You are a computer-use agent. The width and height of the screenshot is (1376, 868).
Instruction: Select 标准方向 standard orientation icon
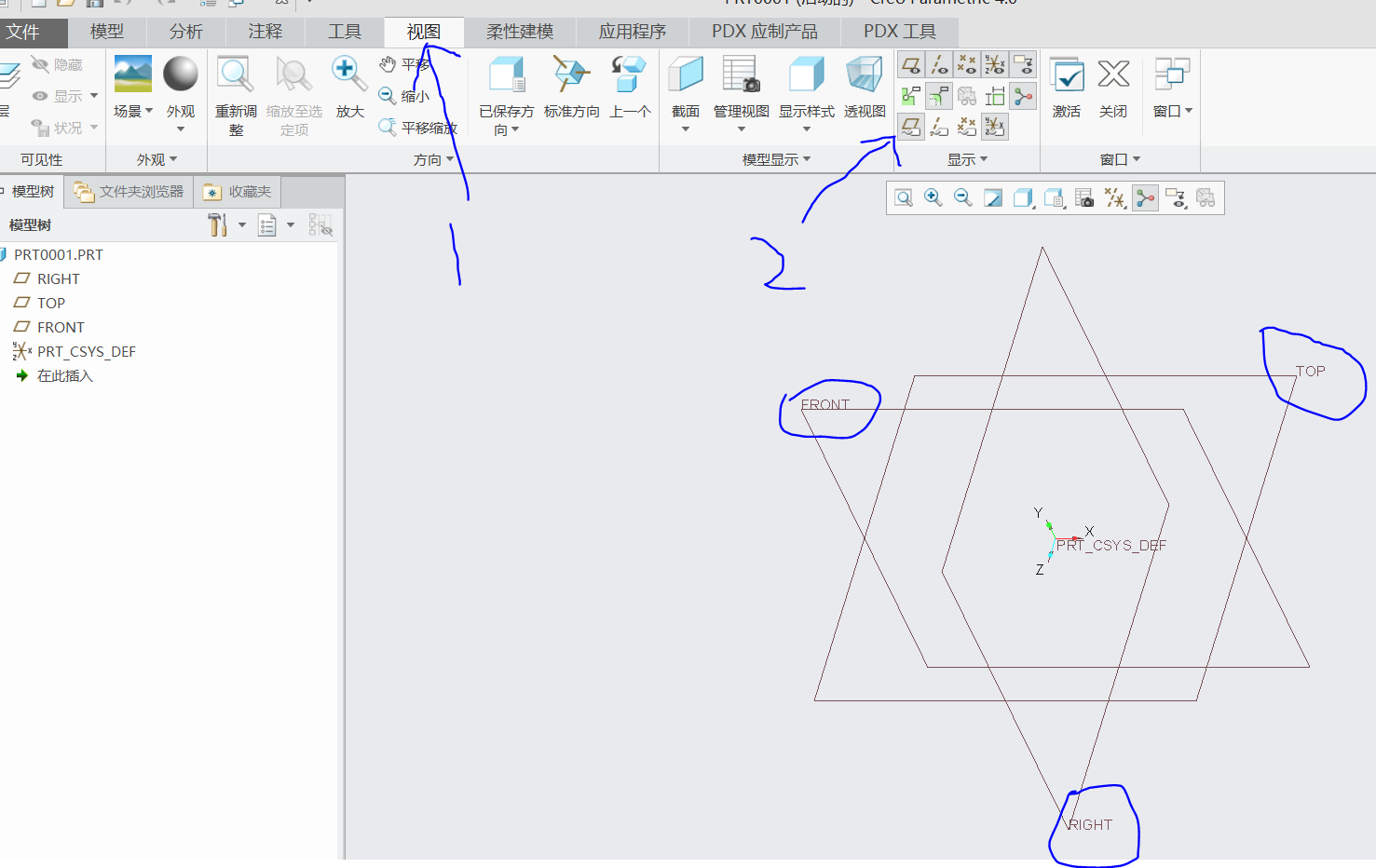pos(571,75)
